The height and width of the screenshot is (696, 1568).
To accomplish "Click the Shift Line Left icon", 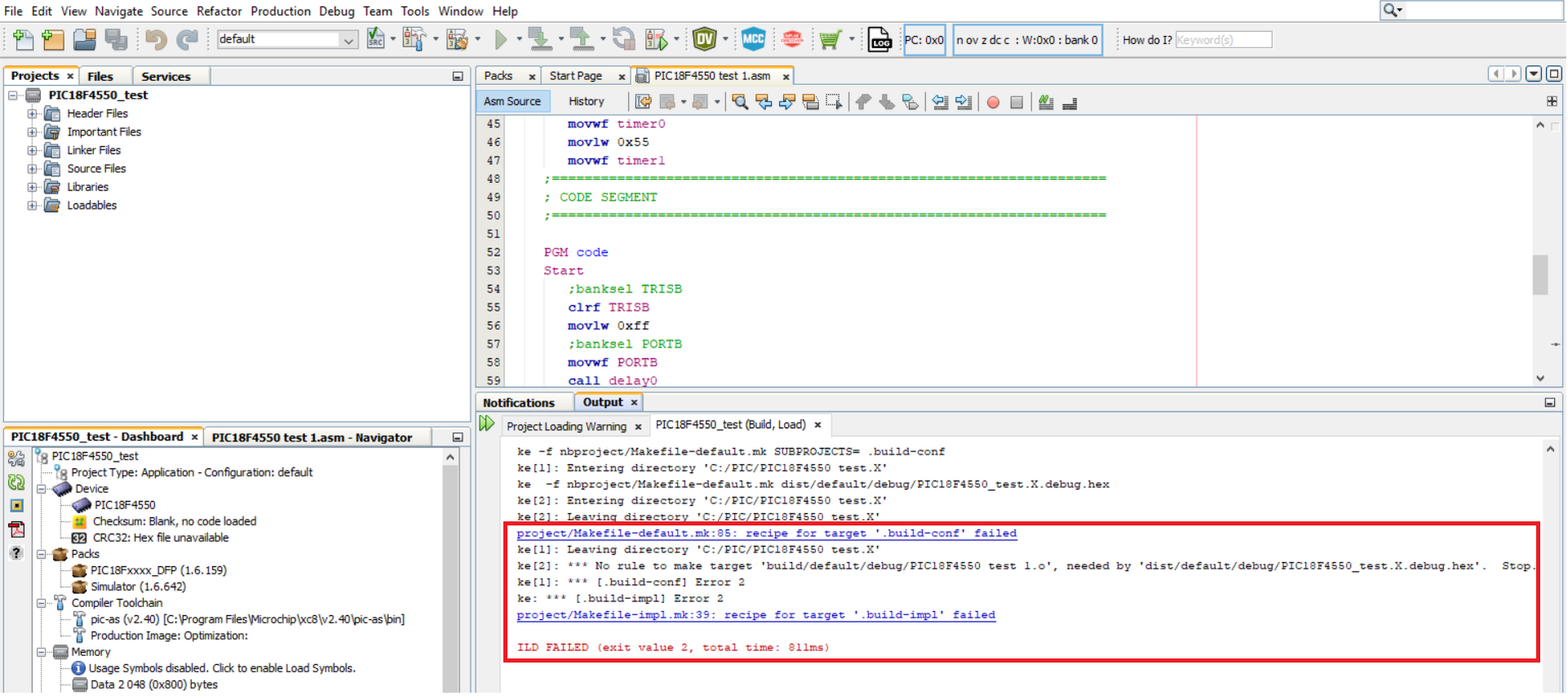I will pyautogui.click(x=940, y=102).
